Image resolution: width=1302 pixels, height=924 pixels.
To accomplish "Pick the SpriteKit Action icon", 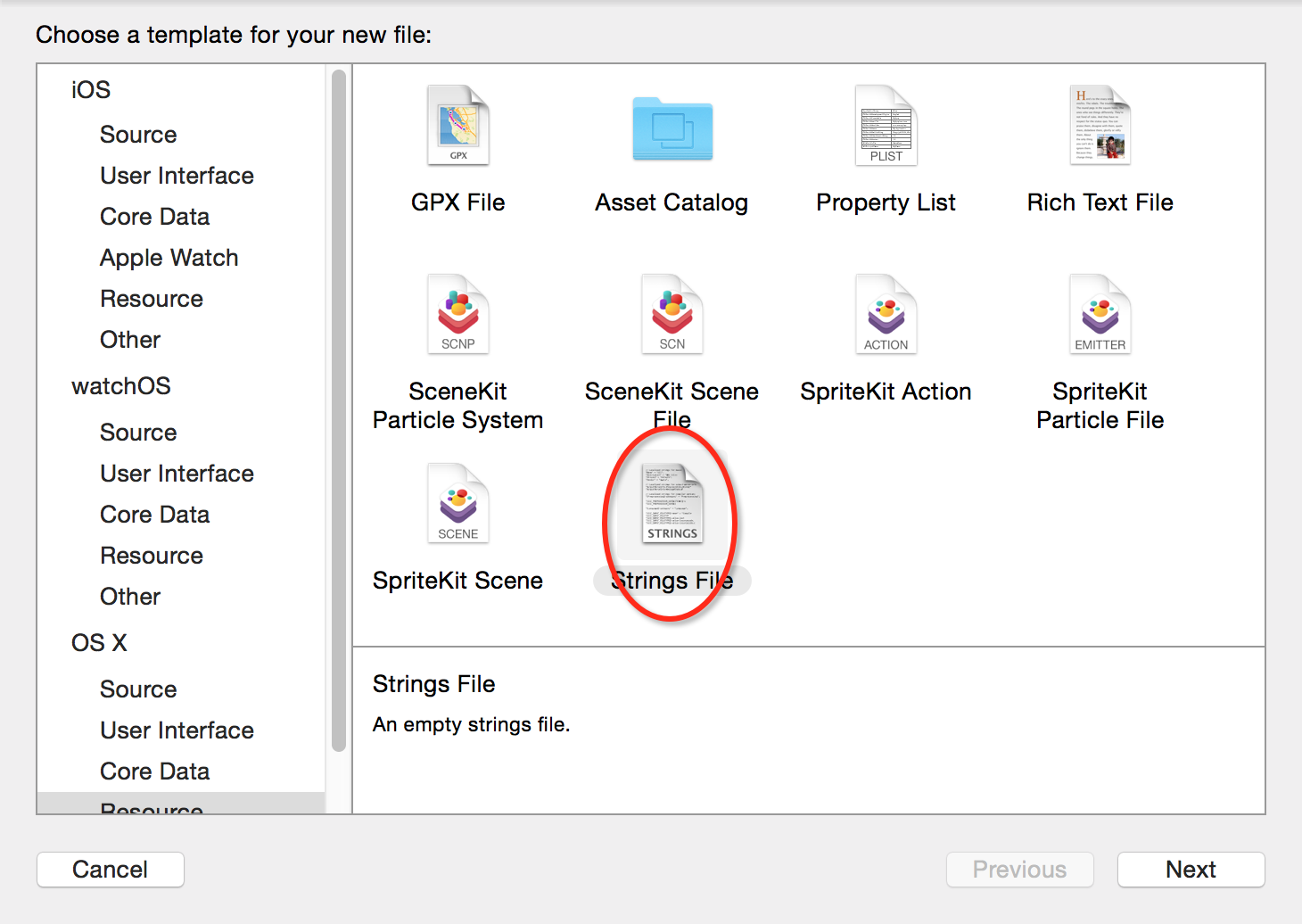I will [886, 314].
